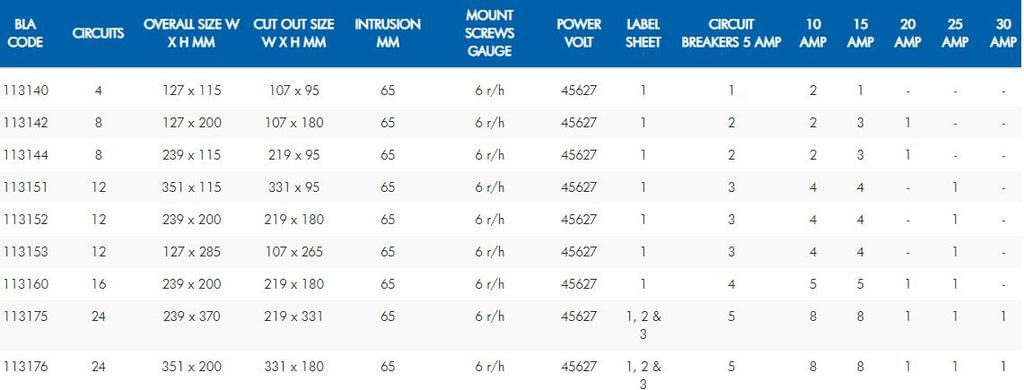1024x390 pixels.
Task: Select BLA code 113176 in last row
Action: click(x=26, y=367)
